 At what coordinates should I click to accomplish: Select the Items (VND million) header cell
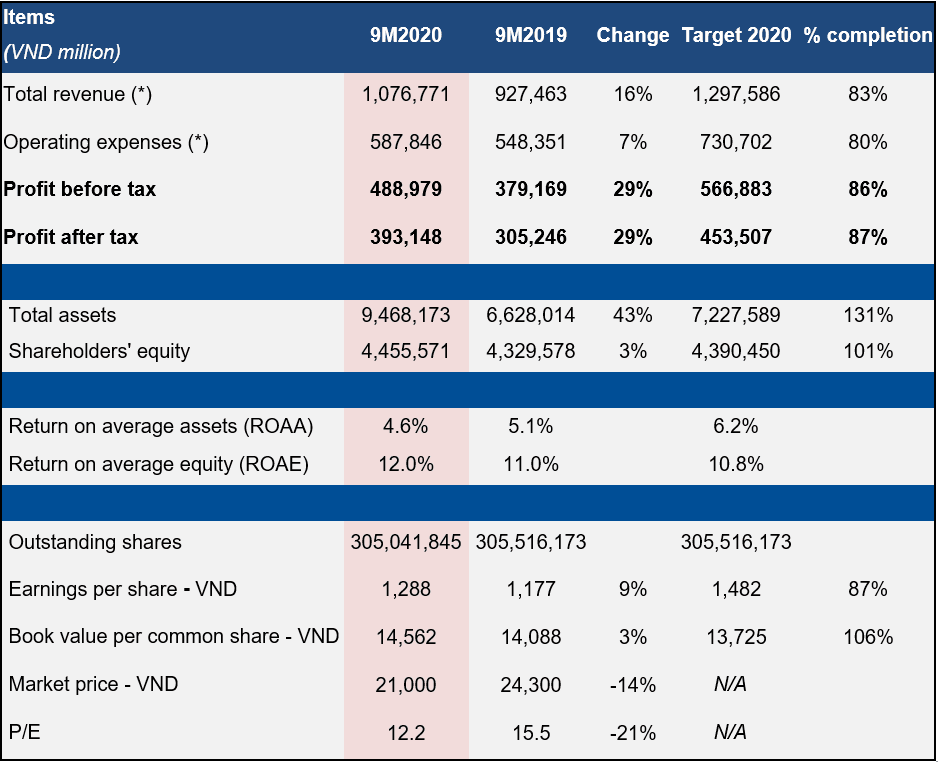click(x=60, y=35)
